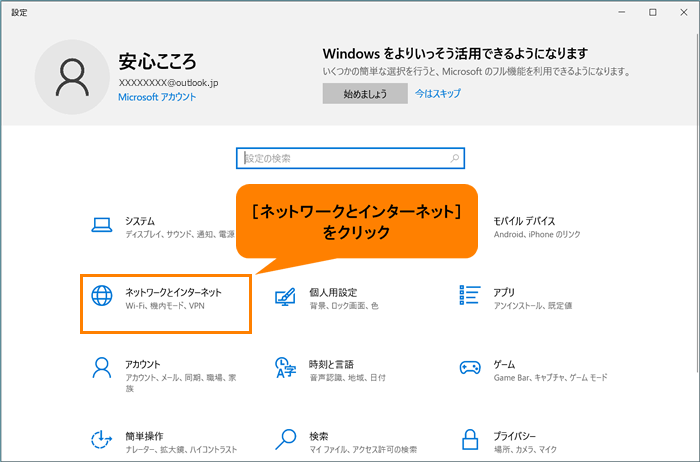Click the Android、iPhone のリンク description
The width and height of the screenshot is (700, 462).
537,234
